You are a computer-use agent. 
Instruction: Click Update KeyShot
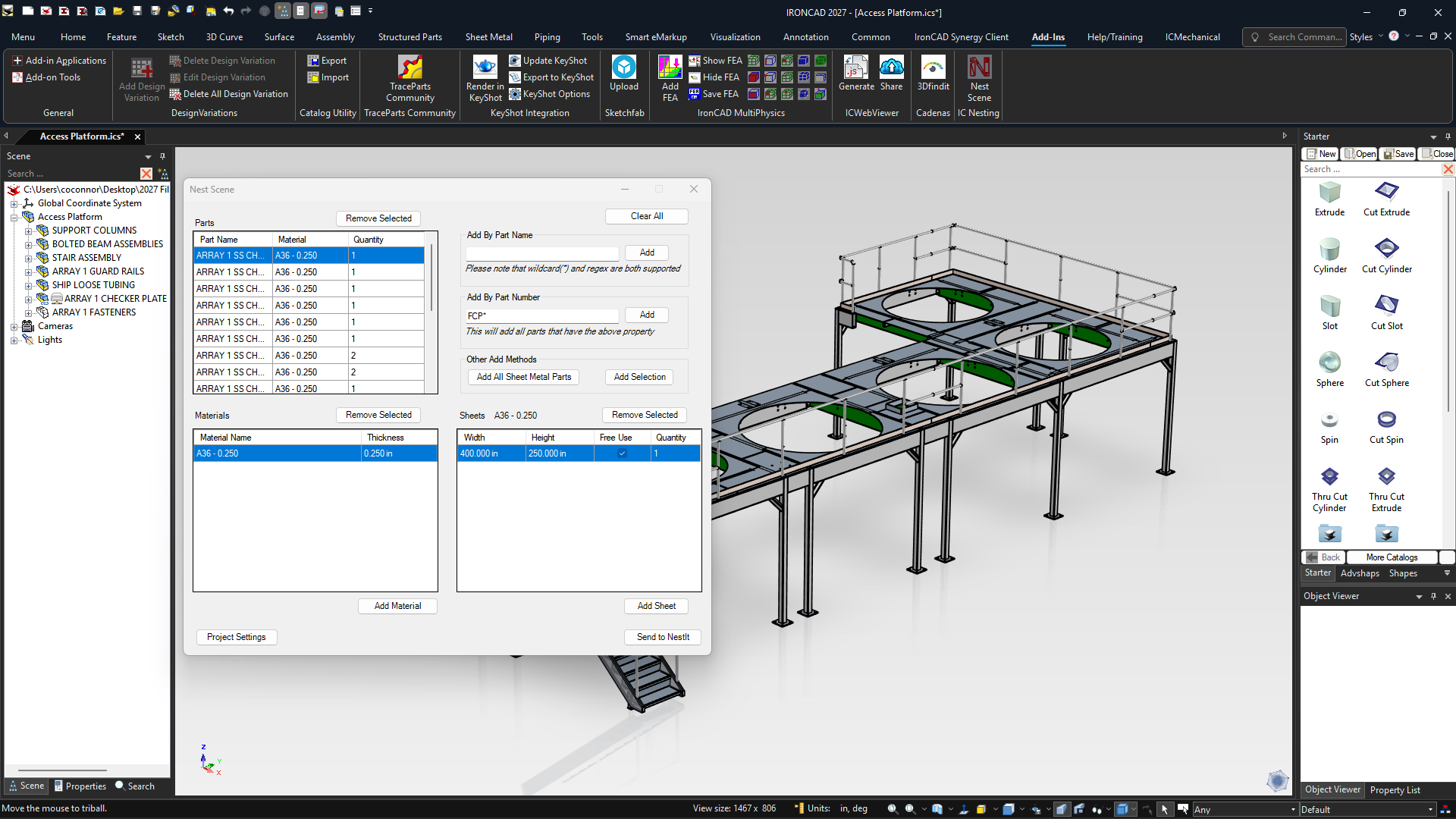(548, 61)
